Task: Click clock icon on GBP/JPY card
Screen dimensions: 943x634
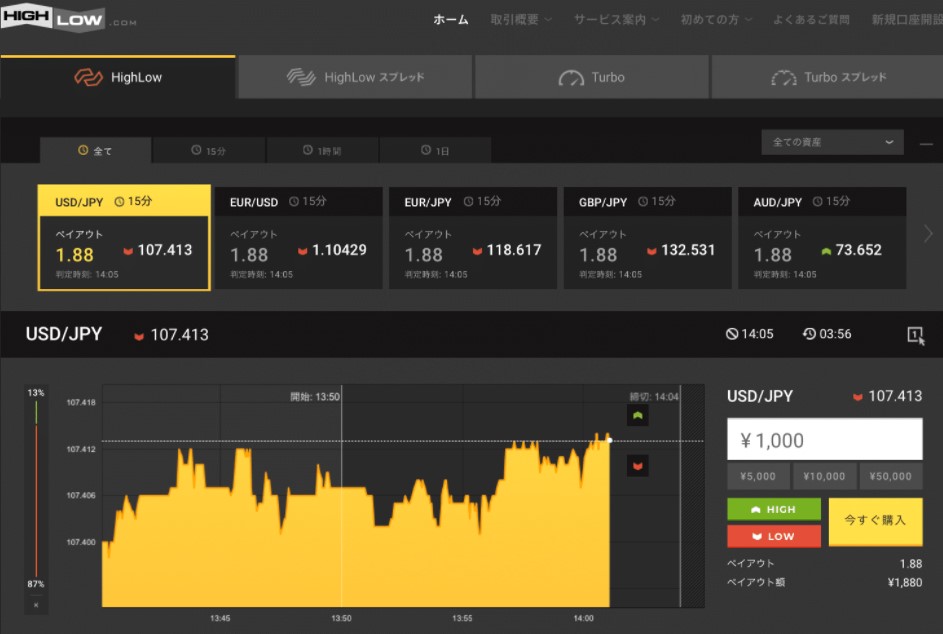Action: pyautogui.click(x=642, y=202)
